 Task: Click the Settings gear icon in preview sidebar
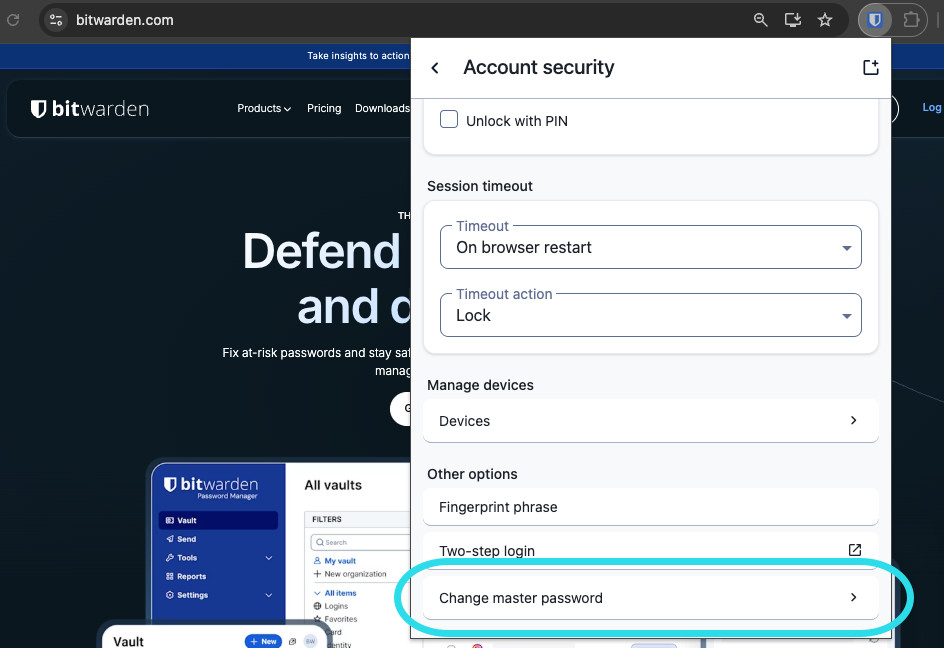(170, 595)
